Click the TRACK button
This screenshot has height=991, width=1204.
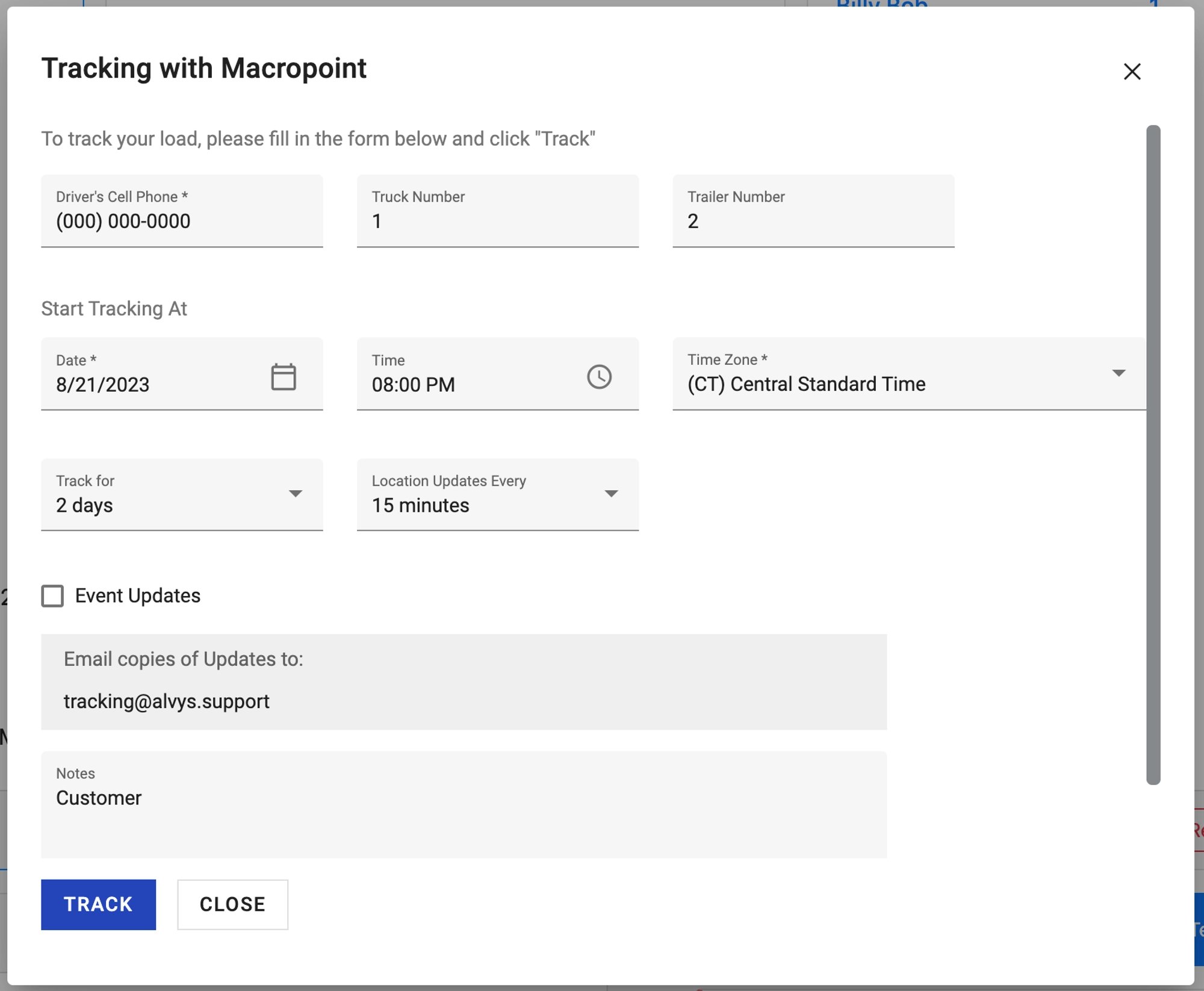pyautogui.click(x=98, y=904)
